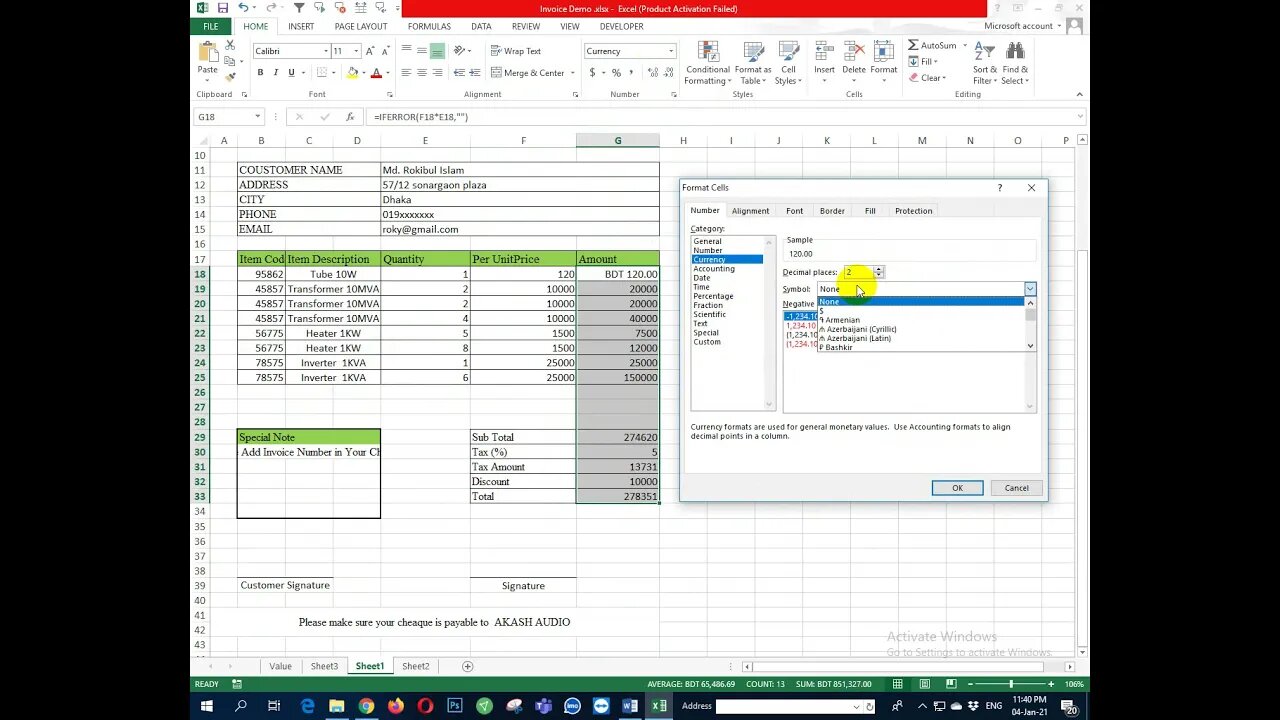Align text to the left
The height and width of the screenshot is (720, 1280).
406,73
